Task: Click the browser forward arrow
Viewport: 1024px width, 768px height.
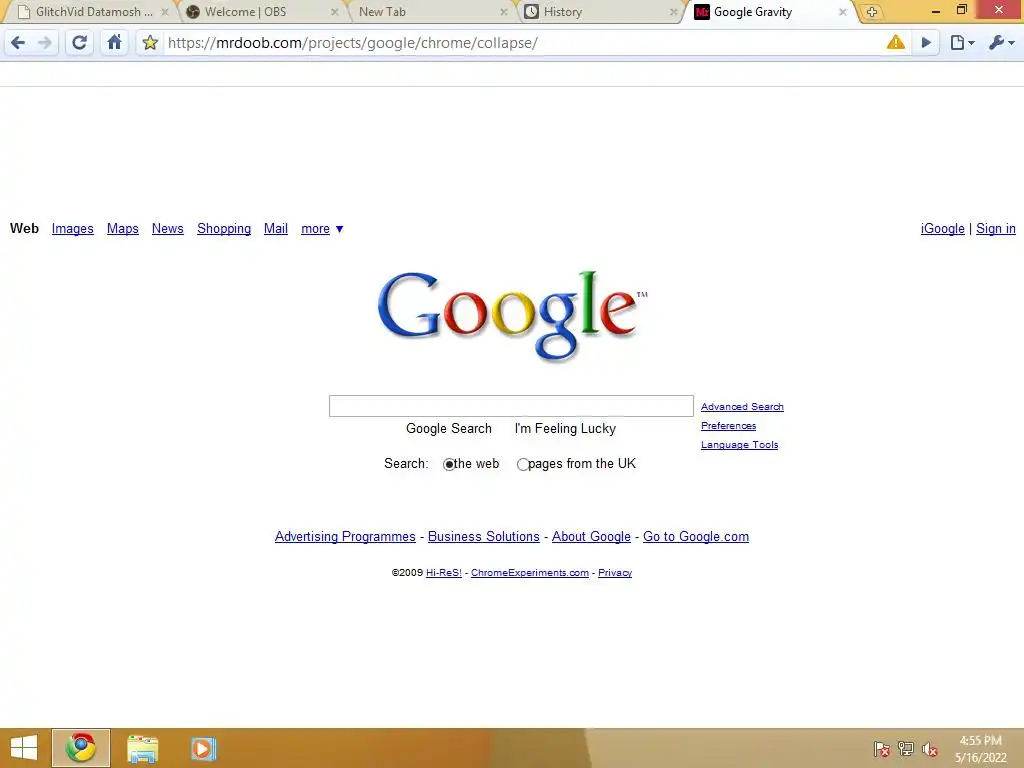Action: (x=44, y=43)
